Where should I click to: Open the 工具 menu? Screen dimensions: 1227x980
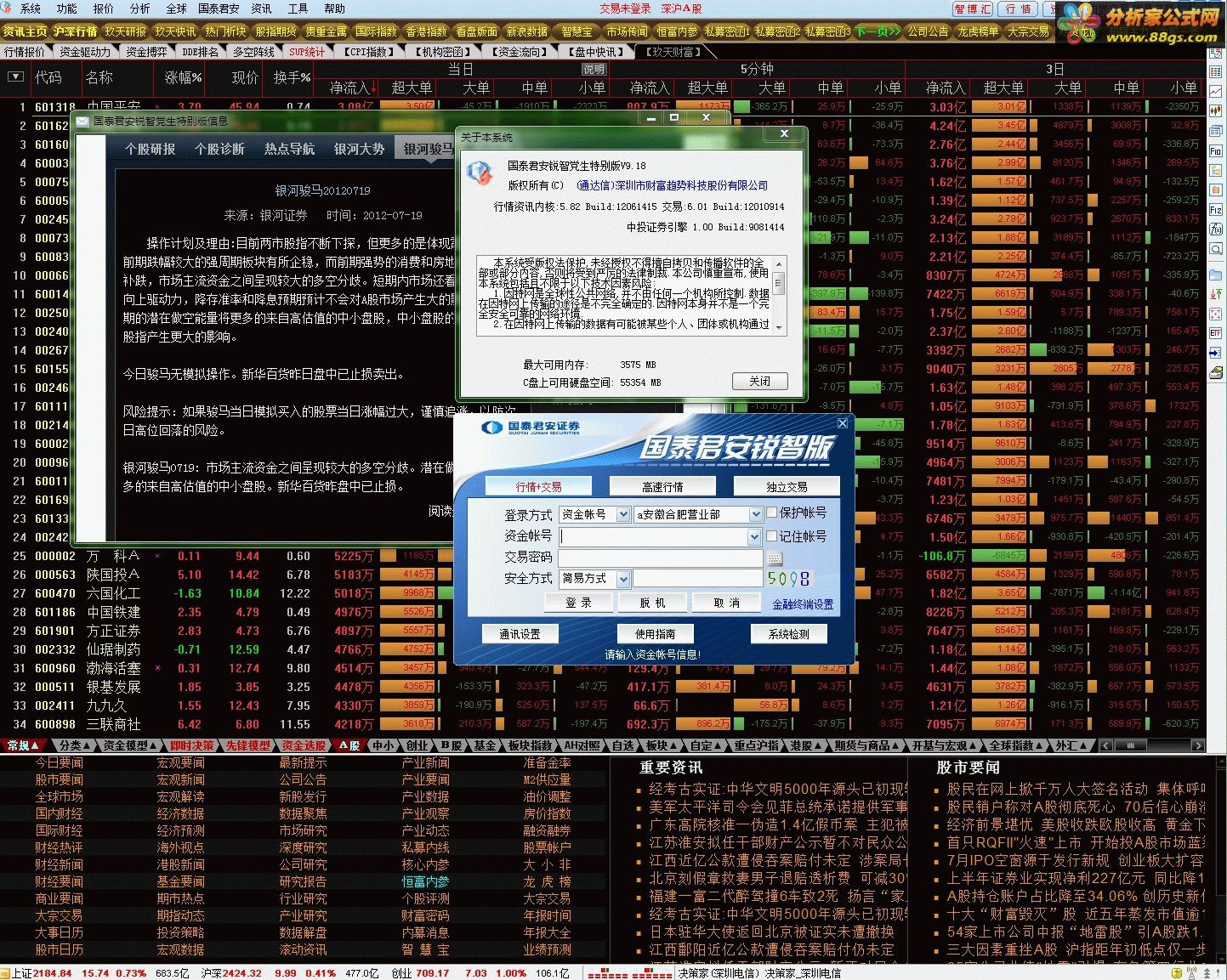coord(298,8)
